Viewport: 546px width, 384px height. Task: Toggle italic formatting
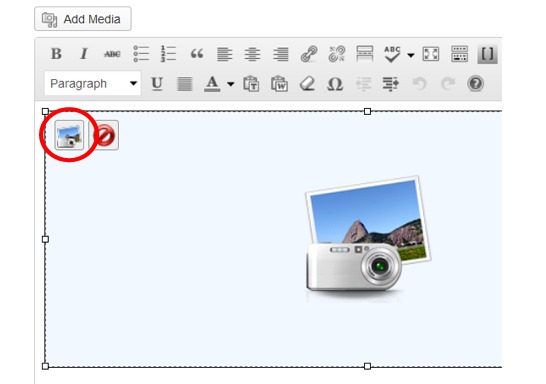[x=84, y=54]
